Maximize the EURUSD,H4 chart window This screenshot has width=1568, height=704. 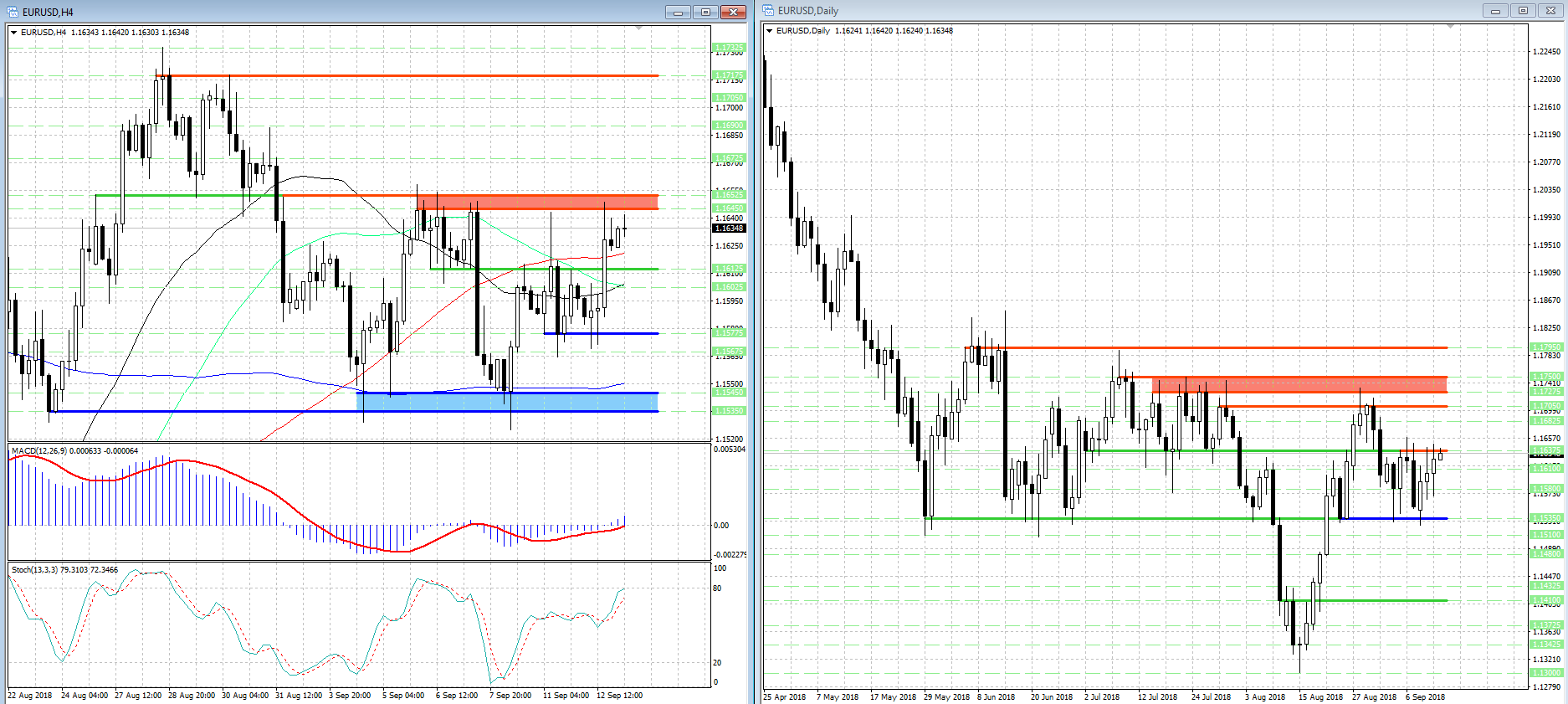coord(705,12)
